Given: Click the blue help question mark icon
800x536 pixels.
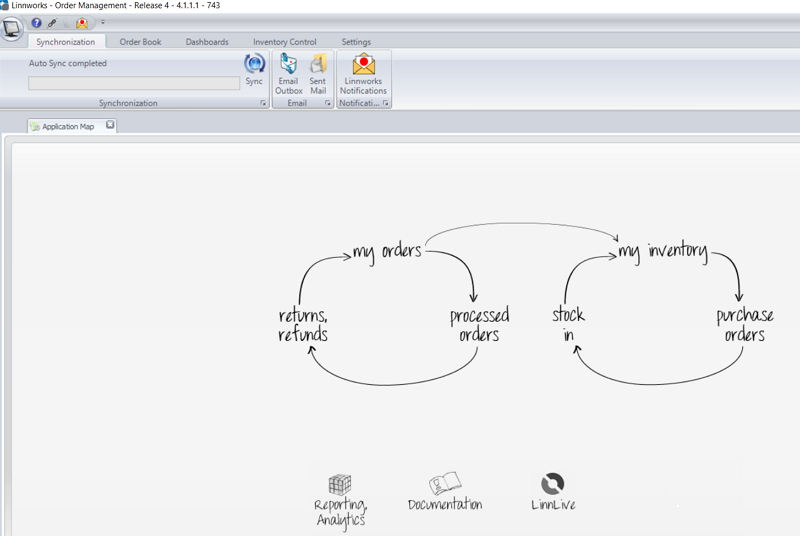Looking at the screenshot, I should [x=36, y=22].
